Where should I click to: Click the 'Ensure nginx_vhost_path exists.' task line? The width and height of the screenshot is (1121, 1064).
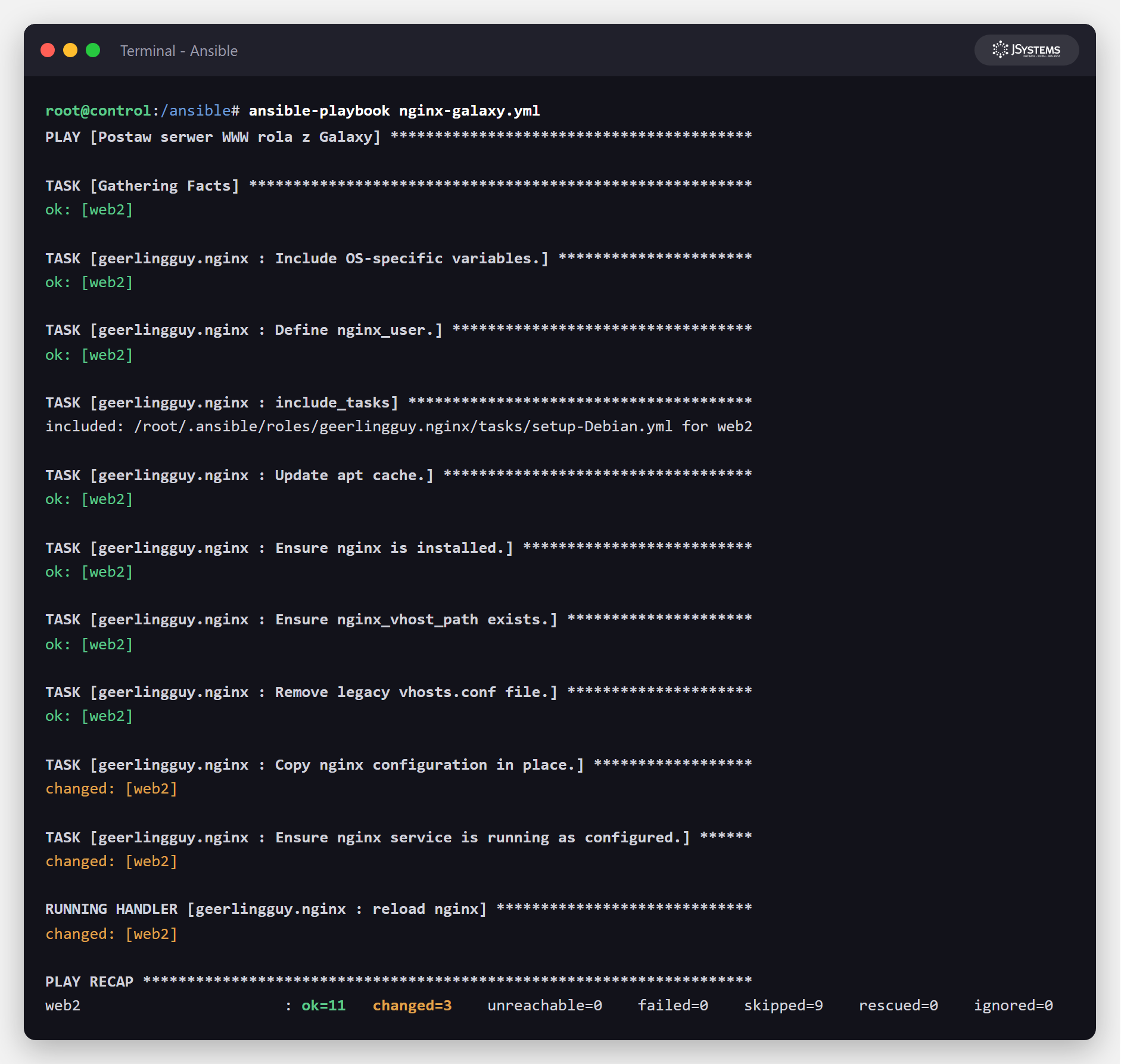[398, 620]
